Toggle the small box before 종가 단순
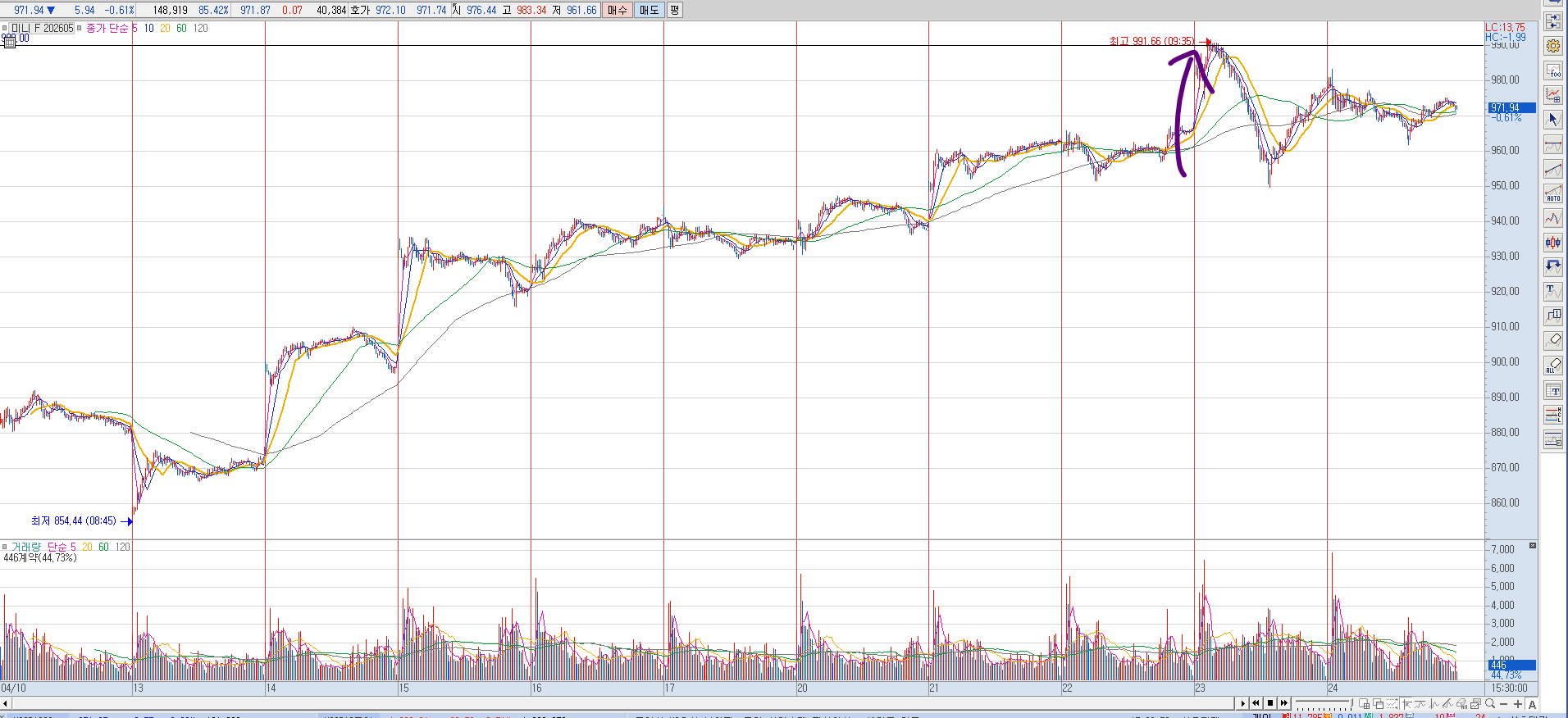This screenshot has height=718, width=1568. pyautogui.click(x=80, y=28)
